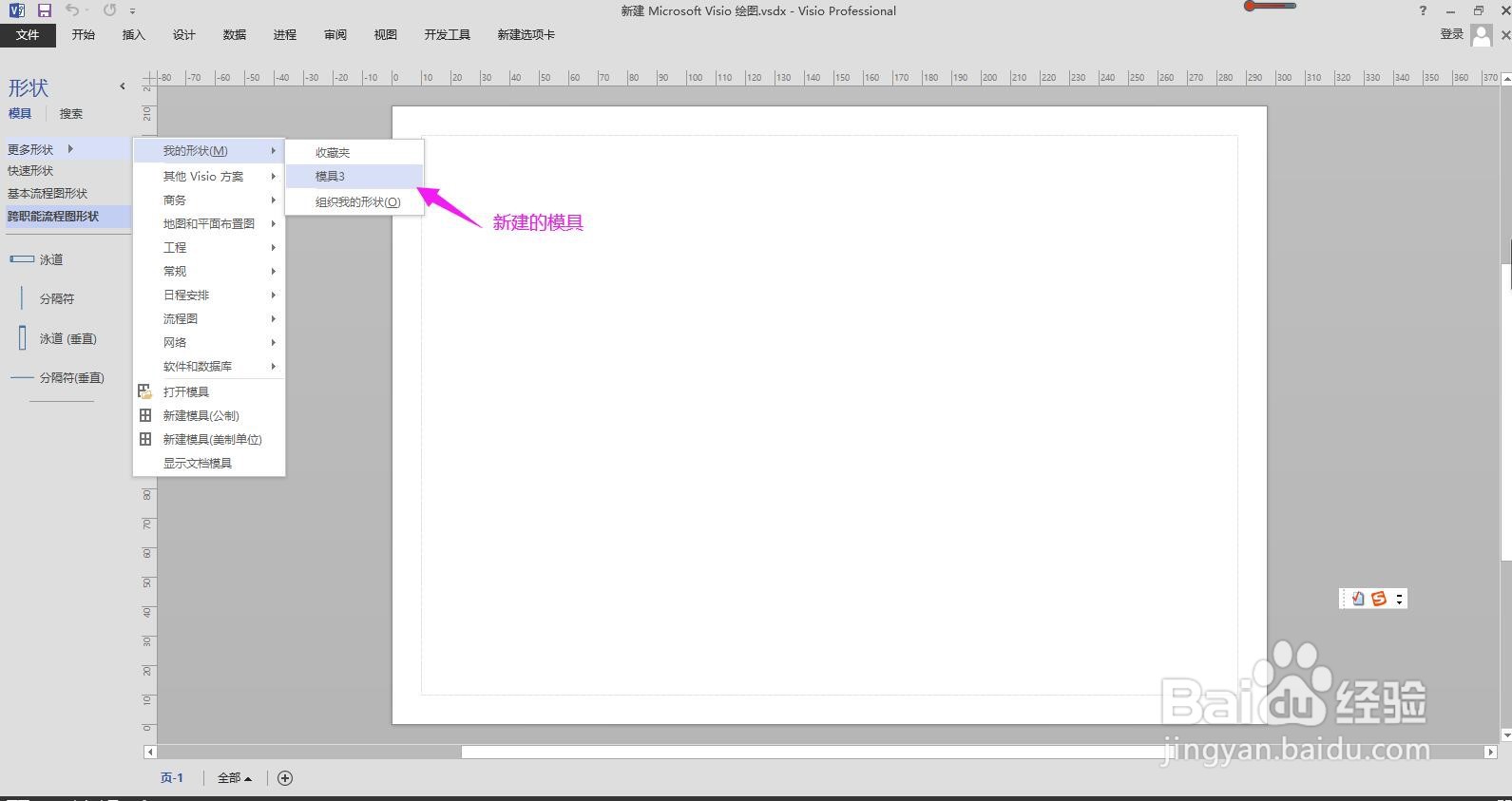
Task: Pick the 分隔符 shape icon
Action: click(x=22, y=298)
